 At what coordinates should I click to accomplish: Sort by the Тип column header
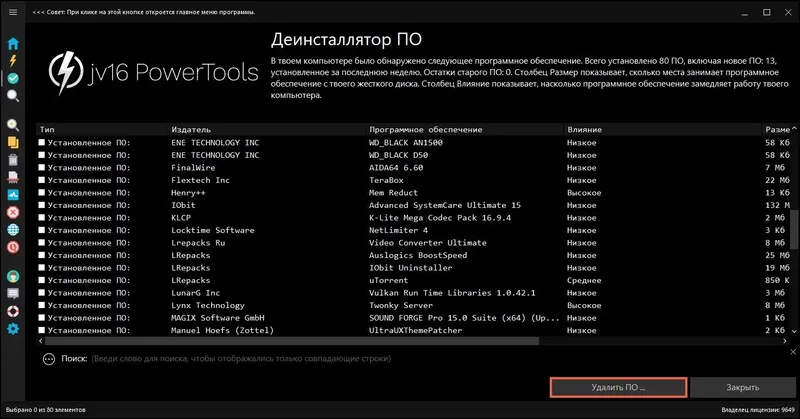coord(102,130)
